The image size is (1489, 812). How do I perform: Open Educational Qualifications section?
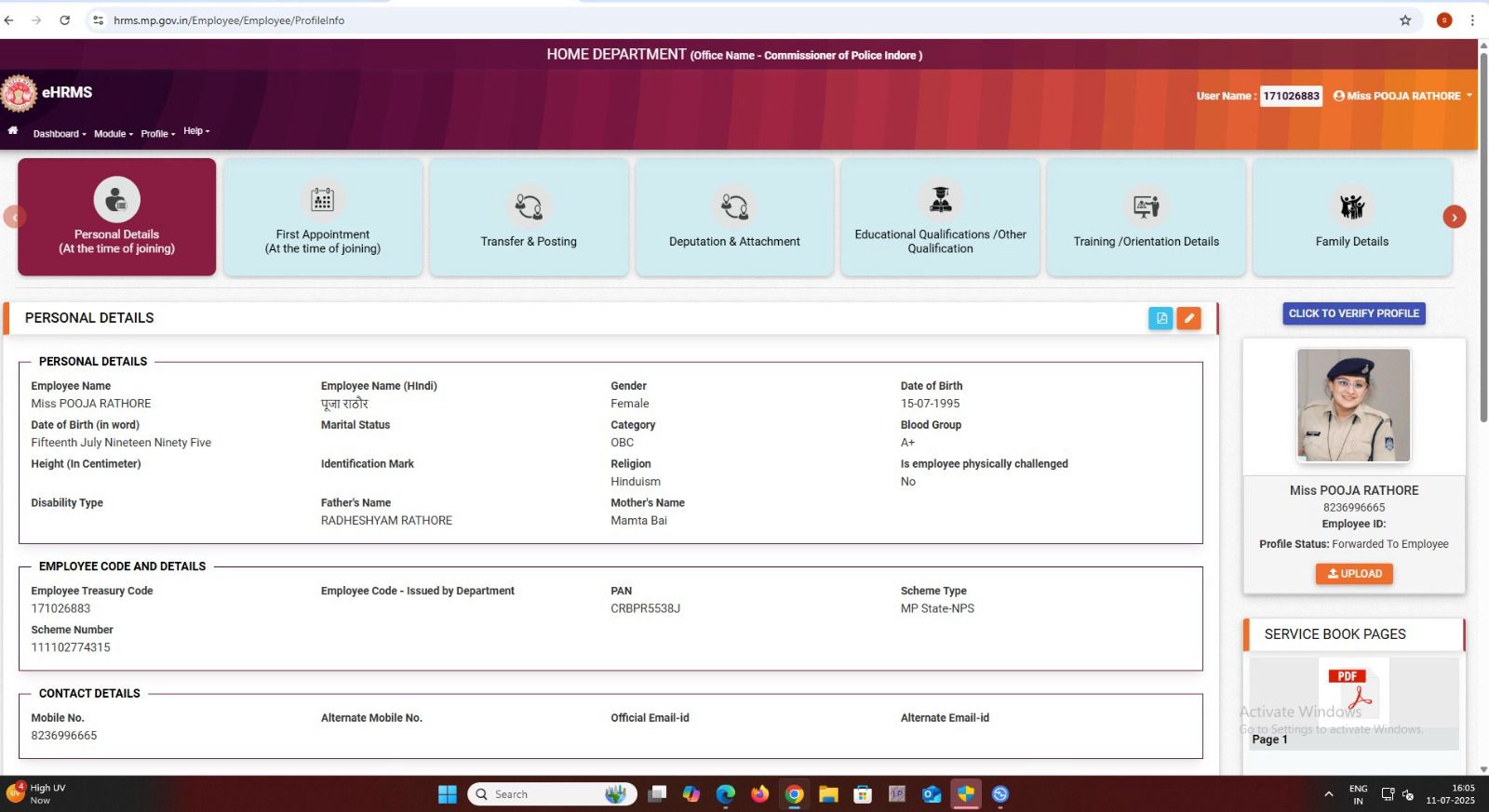coord(940,218)
